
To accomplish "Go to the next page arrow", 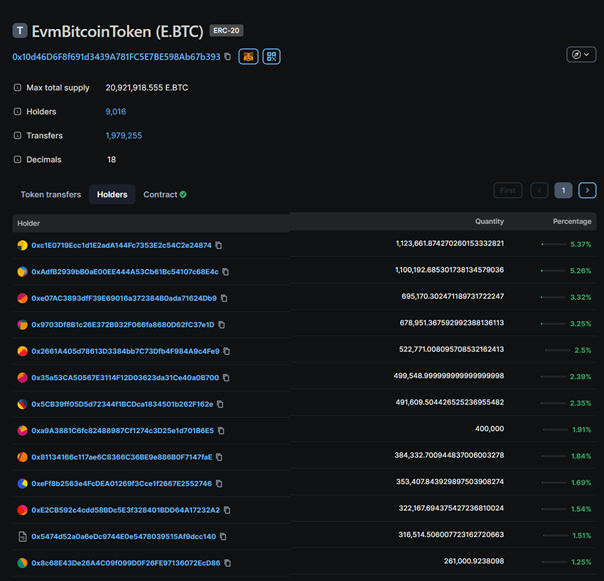I will tap(587, 190).
